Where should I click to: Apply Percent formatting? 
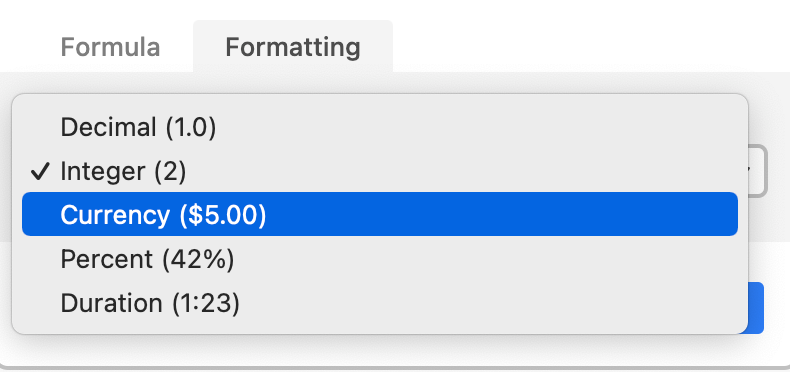click(380, 259)
